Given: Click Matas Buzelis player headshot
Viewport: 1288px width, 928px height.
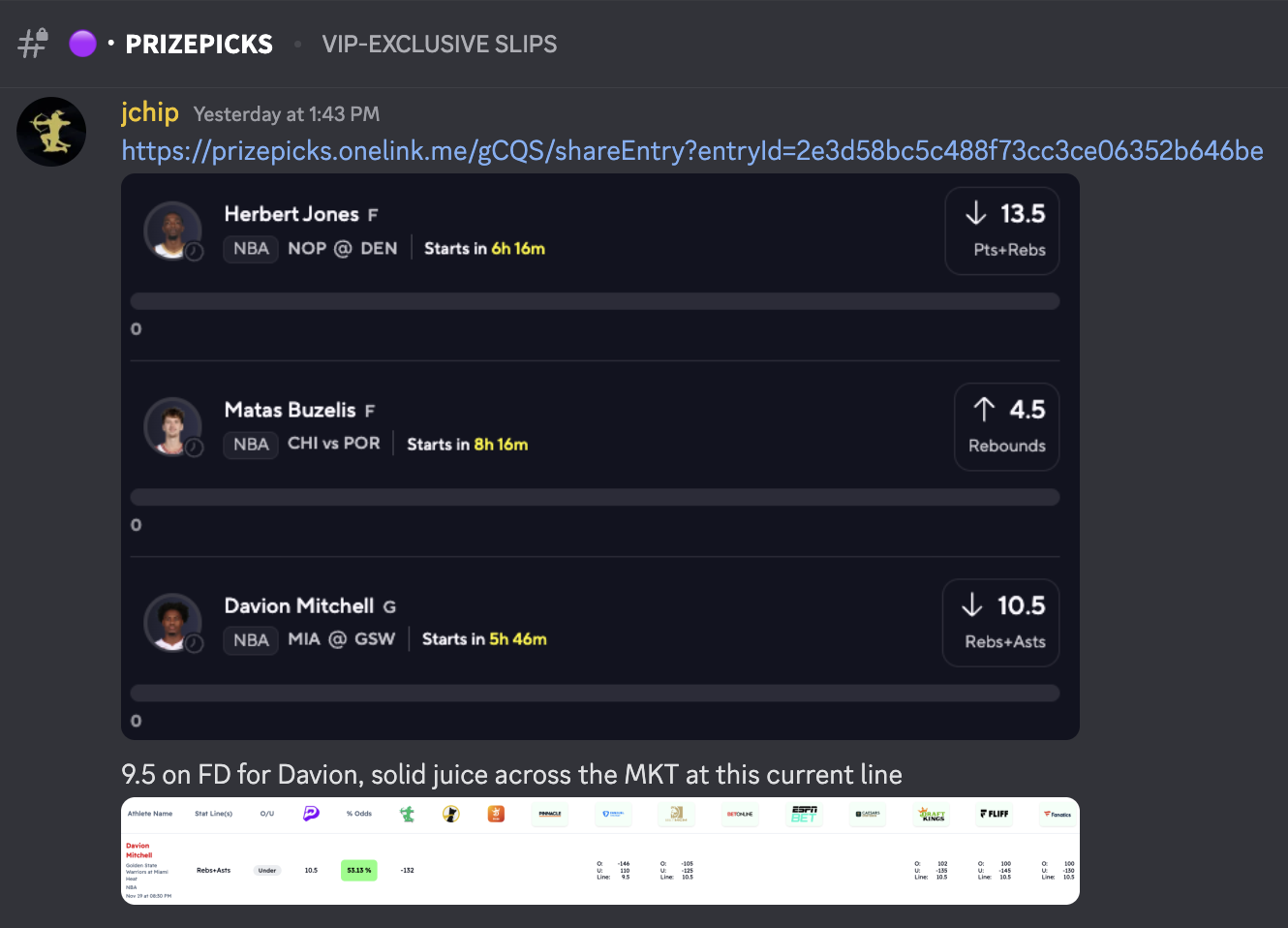Looking at the screenshot, I should 172,426.
